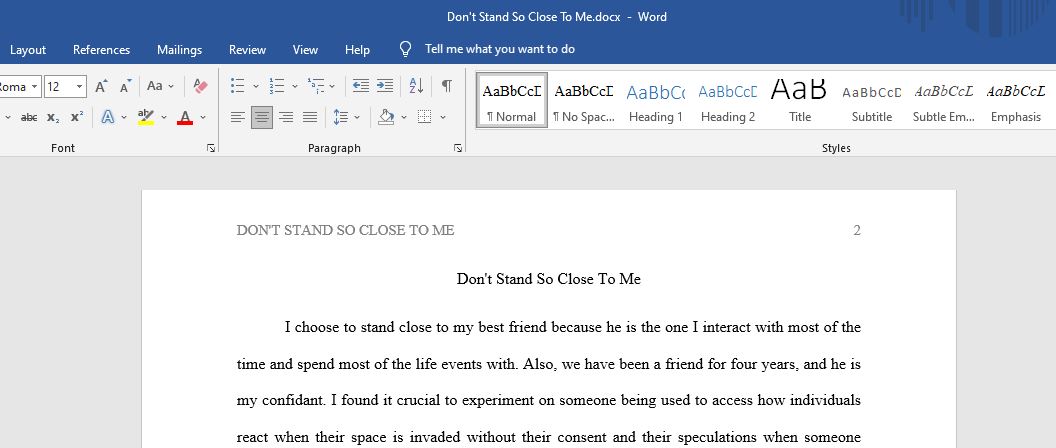Image resolution: width=1056 pixels, height=448 pixels.
Task: Open font name dropdown
Action: 34,87
